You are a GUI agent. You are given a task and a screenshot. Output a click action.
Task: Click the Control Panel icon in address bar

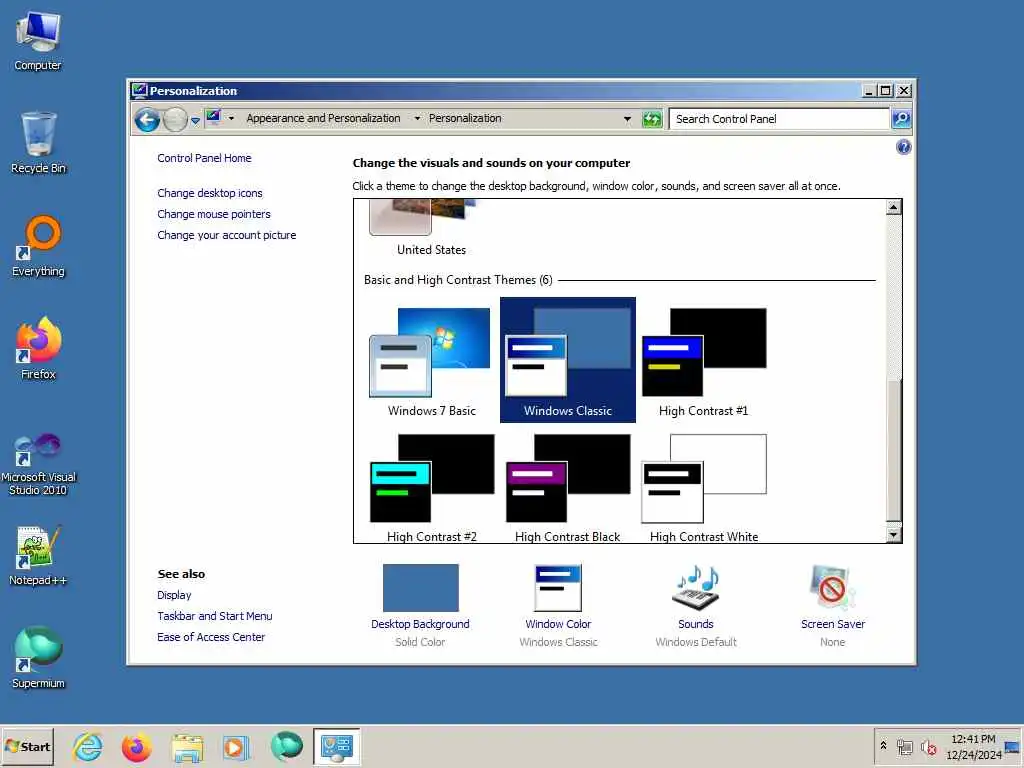(x=214, y=118)
